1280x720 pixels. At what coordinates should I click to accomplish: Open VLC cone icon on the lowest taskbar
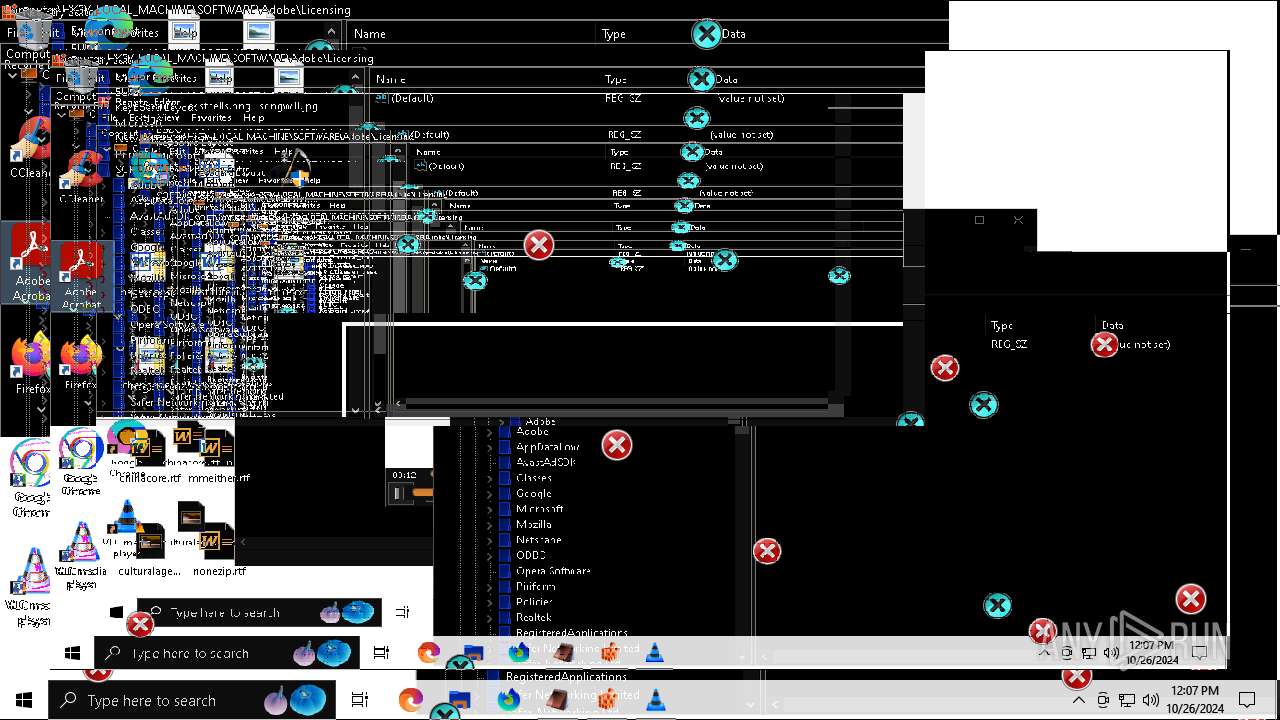click(x=655, y=699)
